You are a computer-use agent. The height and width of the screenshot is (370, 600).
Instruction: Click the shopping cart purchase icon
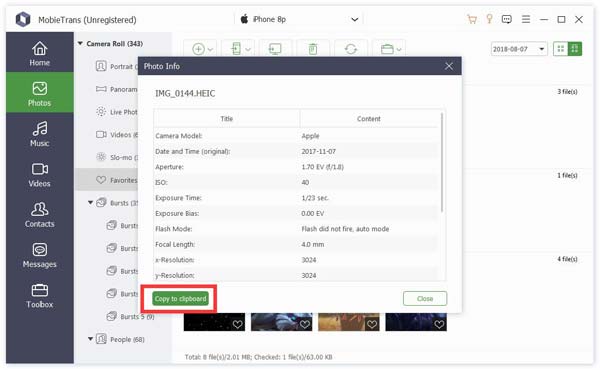[472, 19]
